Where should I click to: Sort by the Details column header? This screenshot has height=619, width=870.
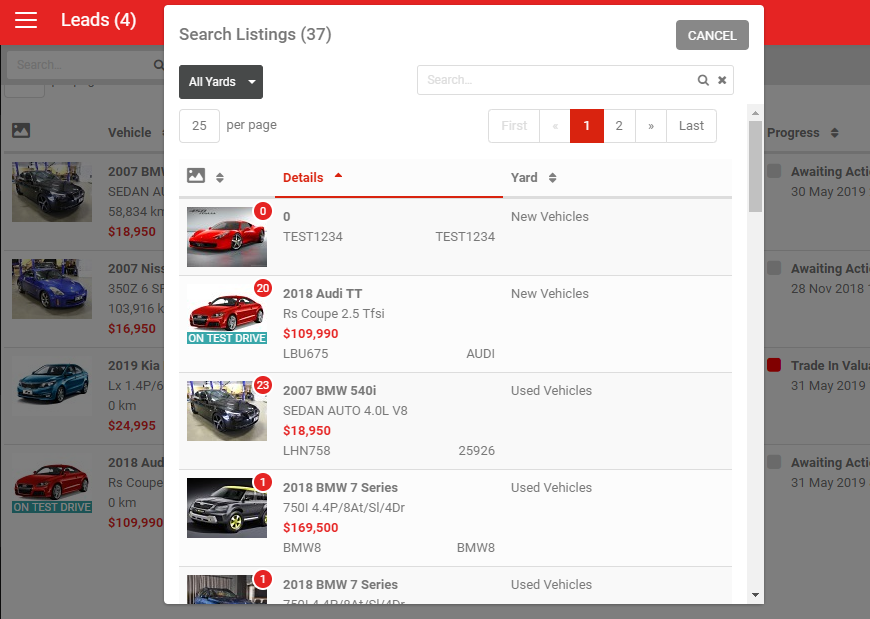[303, 177]
